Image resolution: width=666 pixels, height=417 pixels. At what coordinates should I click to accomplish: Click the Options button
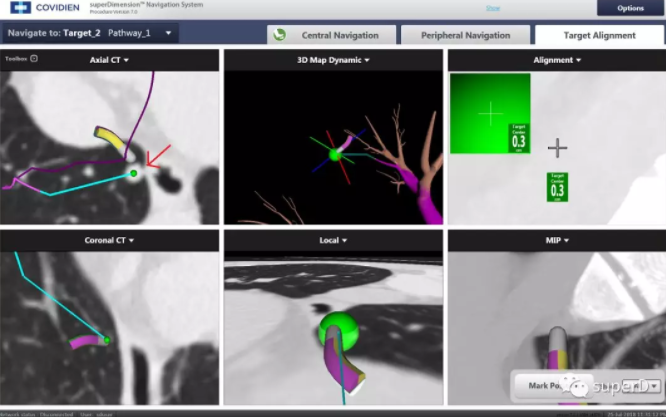(x=630, y=8)
